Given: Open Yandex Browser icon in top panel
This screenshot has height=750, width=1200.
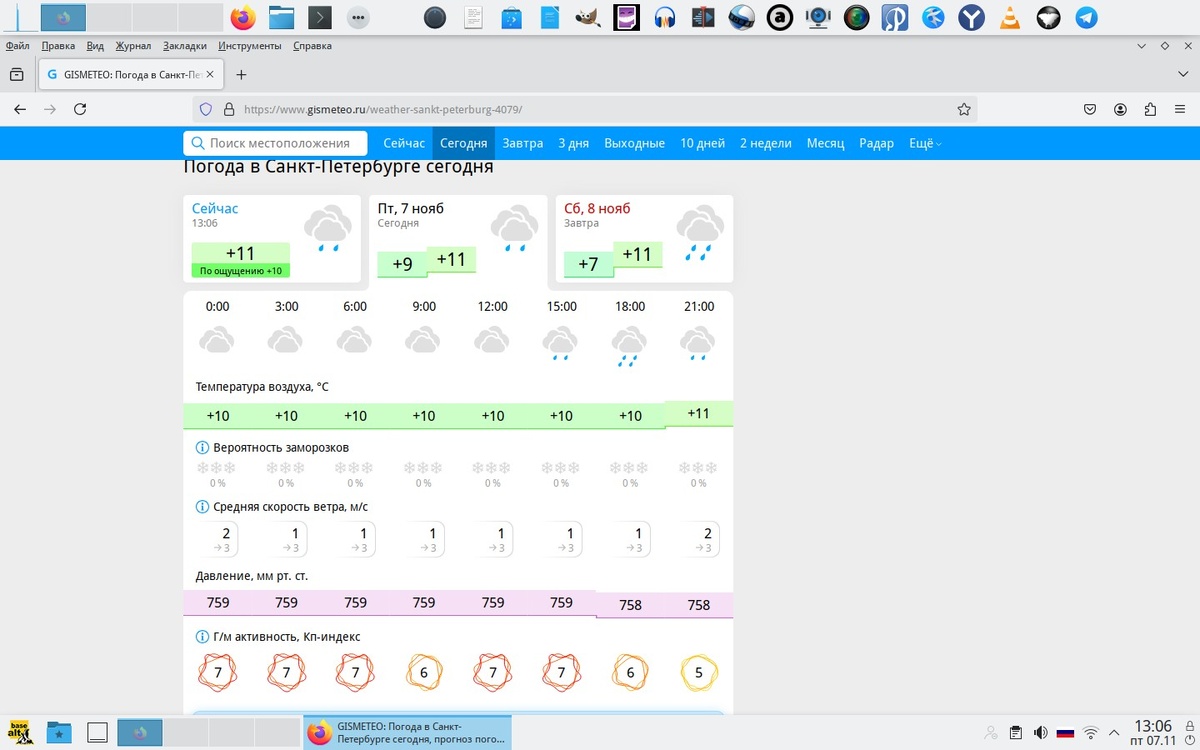Looking at the screenshot, I should 971,17.
